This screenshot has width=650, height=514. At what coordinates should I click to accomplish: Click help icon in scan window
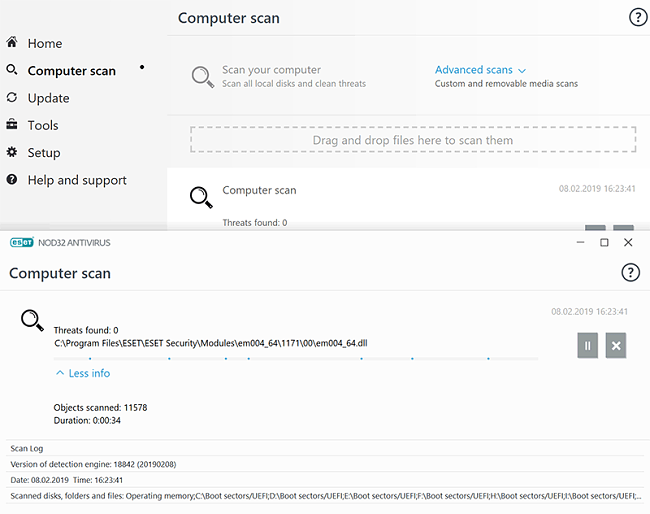coord(630,273)
